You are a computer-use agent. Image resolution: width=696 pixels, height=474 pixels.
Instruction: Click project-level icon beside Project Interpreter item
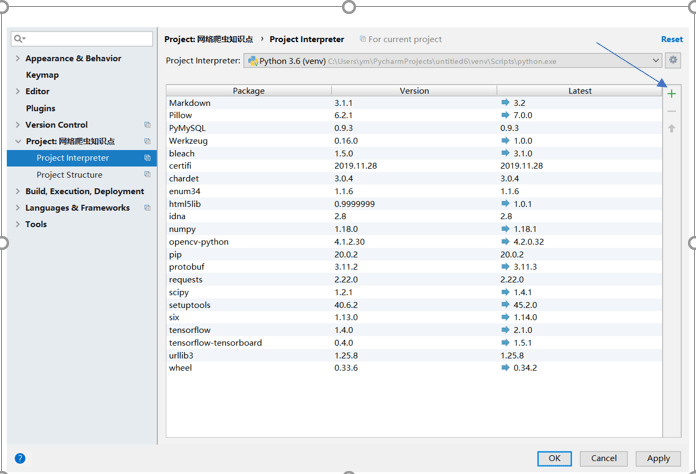click(x=147, y=158)
